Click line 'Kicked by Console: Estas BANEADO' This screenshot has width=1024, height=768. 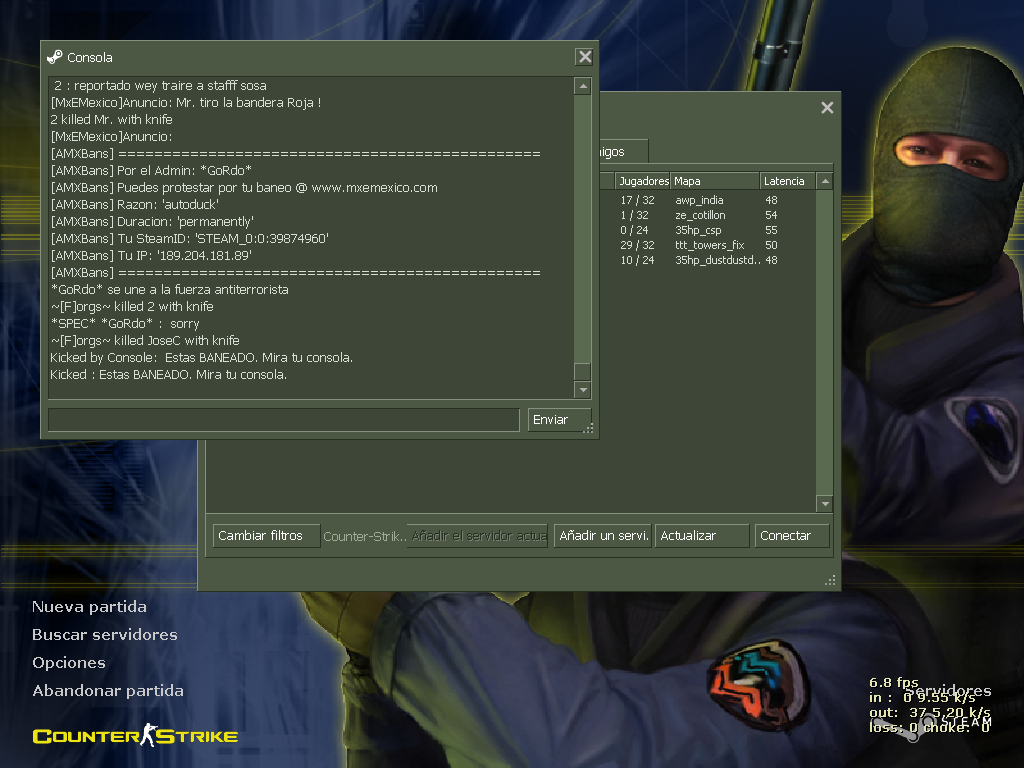(201, 358)
